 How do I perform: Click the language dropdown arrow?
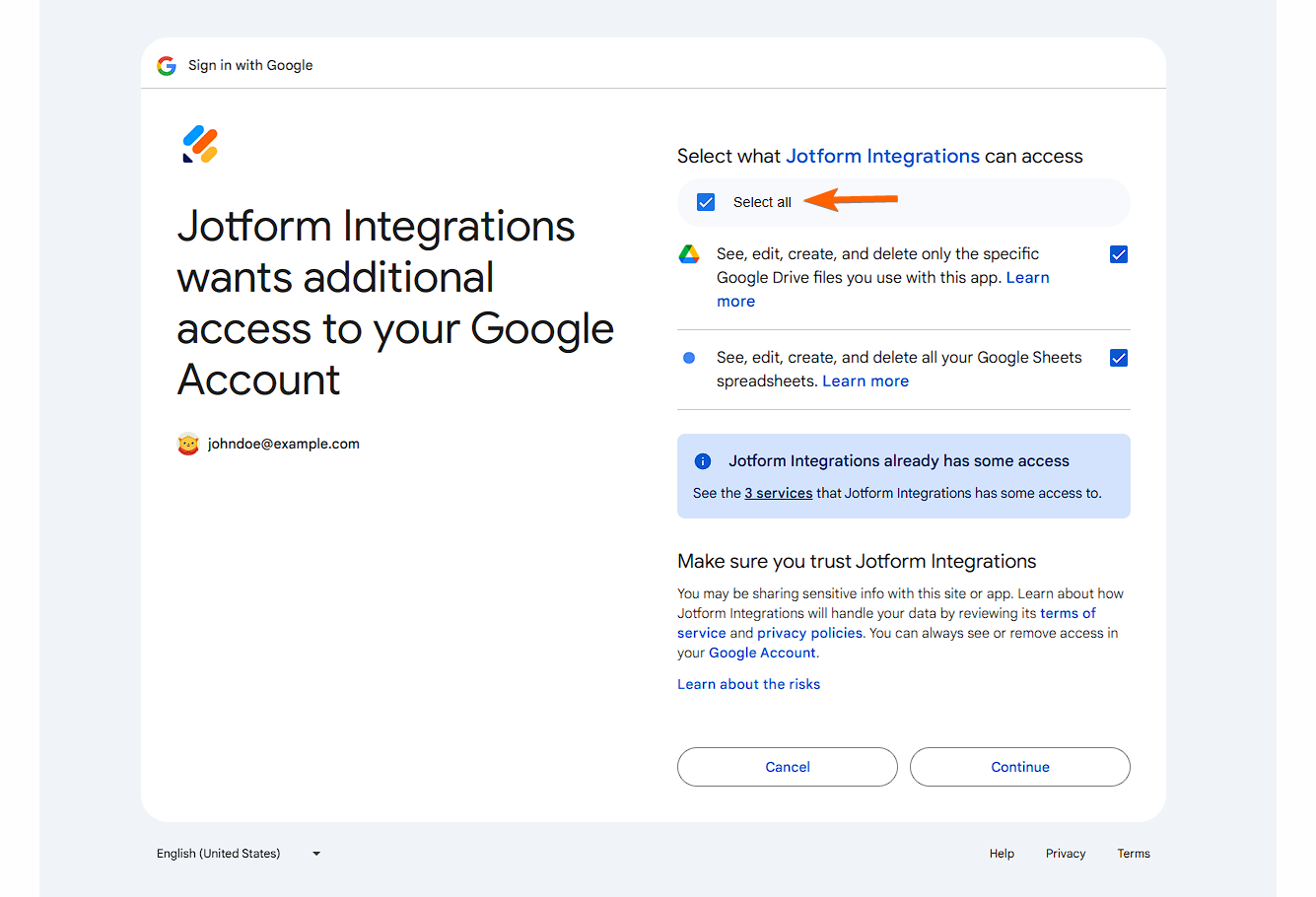coord(316,854)
